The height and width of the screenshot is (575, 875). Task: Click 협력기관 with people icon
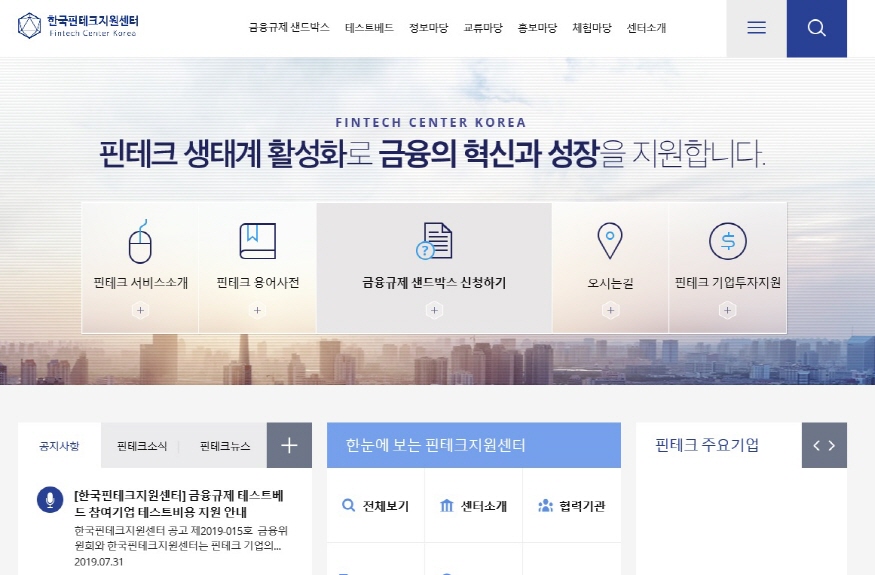pyautogui.click(x=571, y=506)
